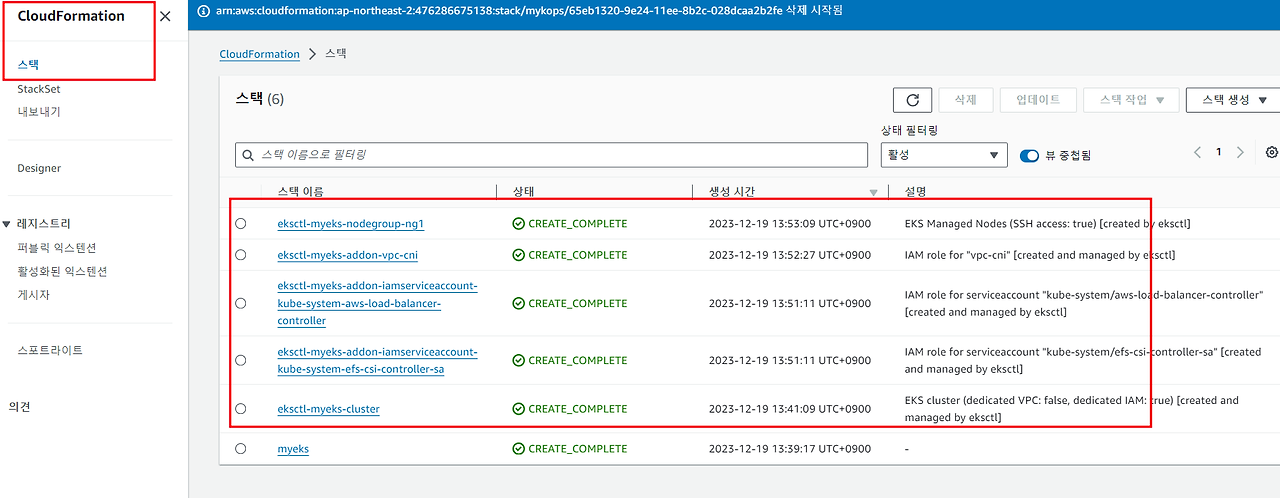Screen dimensions: 1280x498
Task: Go to next page arrow
Action: tap(1240, 153)
